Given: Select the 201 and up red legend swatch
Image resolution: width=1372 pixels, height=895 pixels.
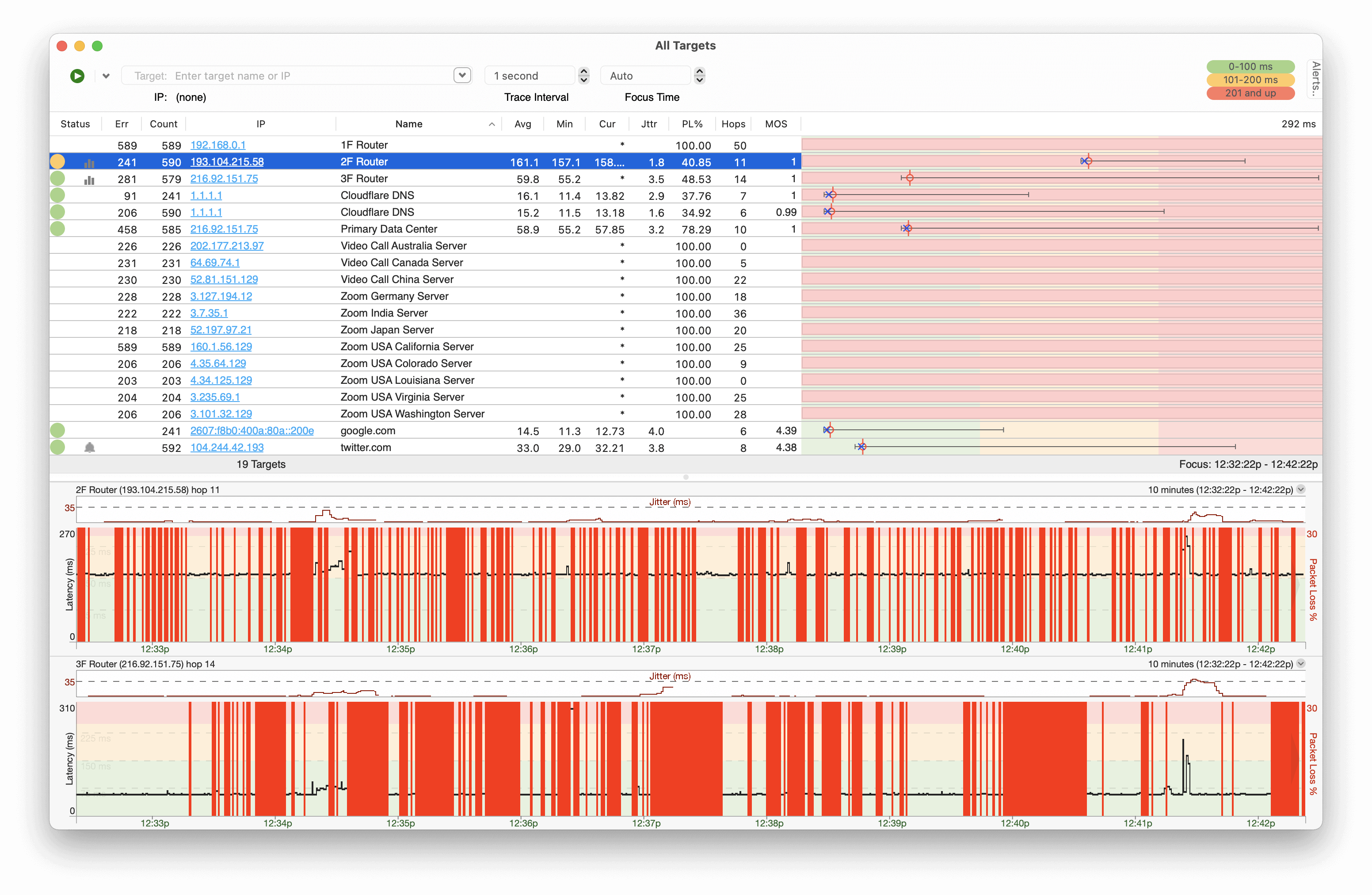Looking at the screenshot, I should pyautogui.click(x=1250, y=93).
